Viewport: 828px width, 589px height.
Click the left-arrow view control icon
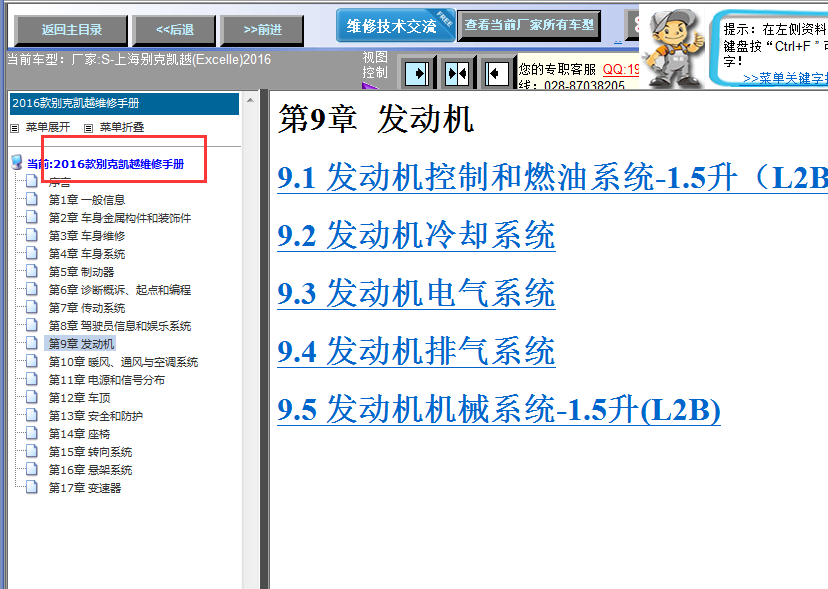click(x=496, y=73)
